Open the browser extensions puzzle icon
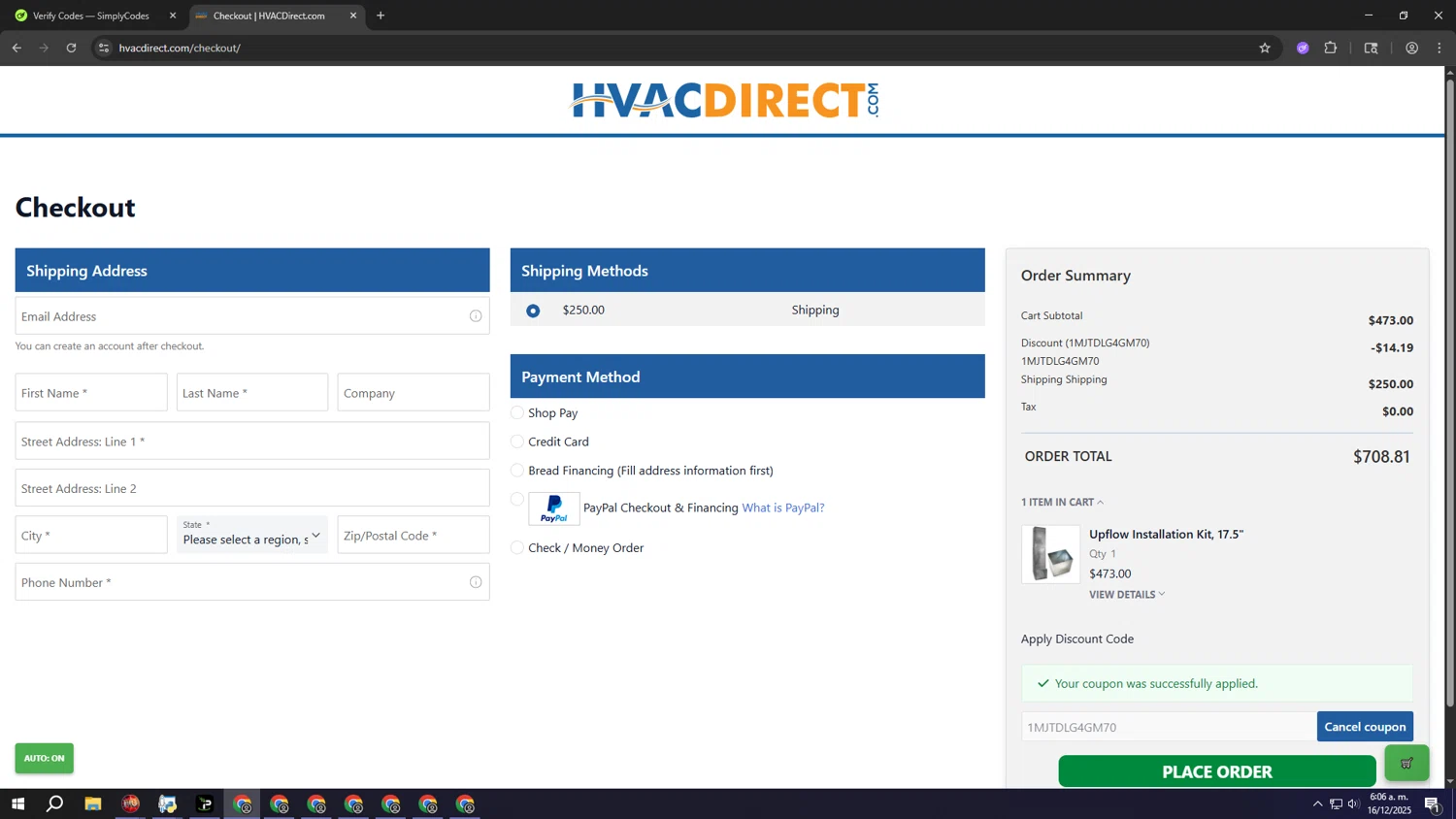Viewport: 1456px width, 819px height. (1331, 48)
